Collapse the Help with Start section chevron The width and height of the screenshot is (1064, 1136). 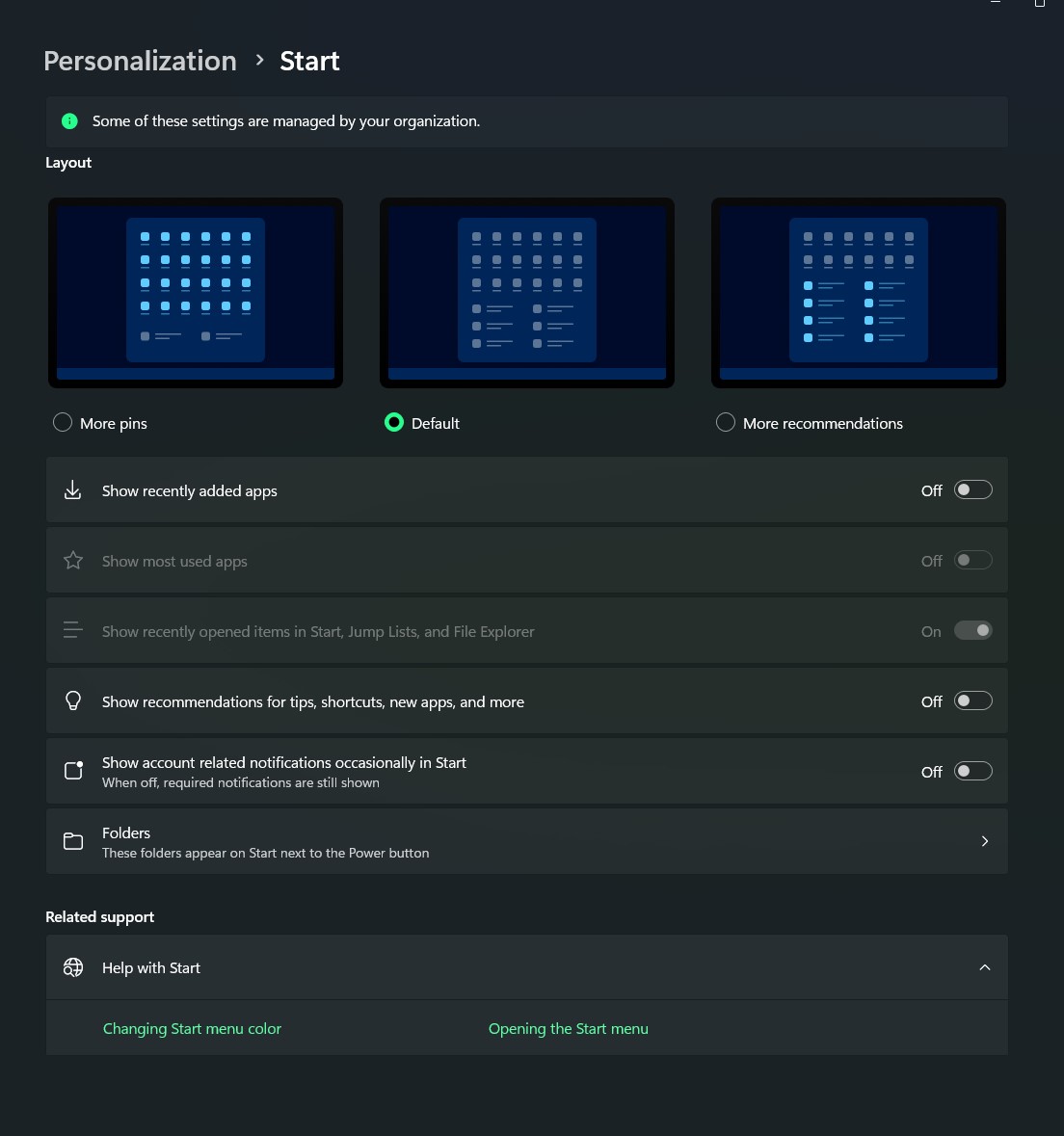click(984, 967)
